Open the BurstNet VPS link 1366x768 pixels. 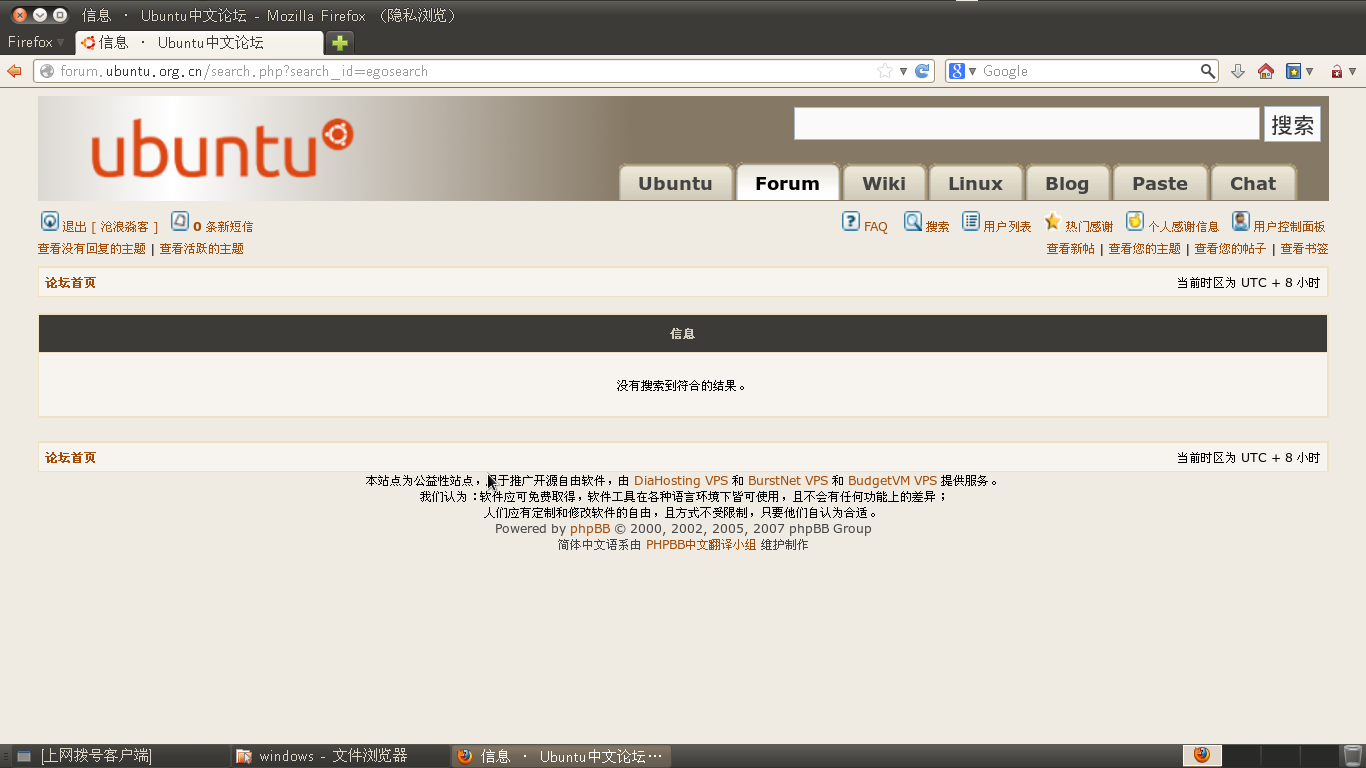(x=788, y=481)
